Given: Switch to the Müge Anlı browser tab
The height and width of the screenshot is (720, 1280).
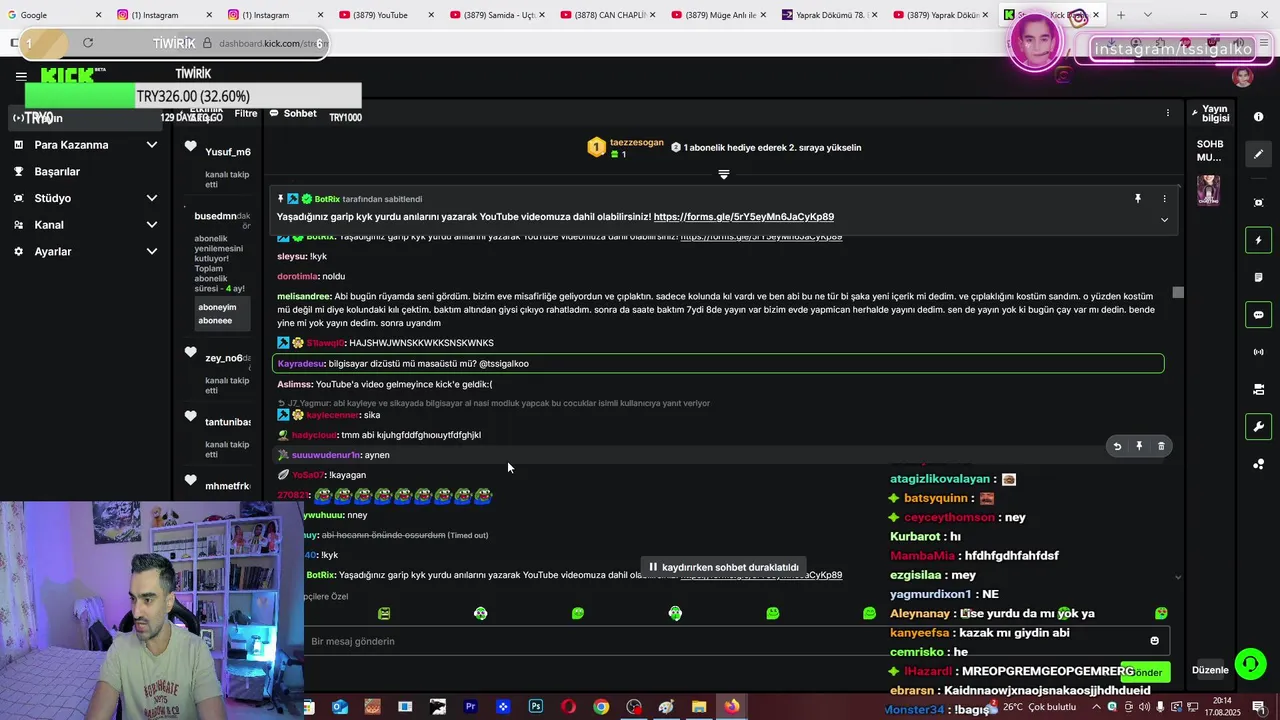Looking at the screenshot, I should (717, 15).
